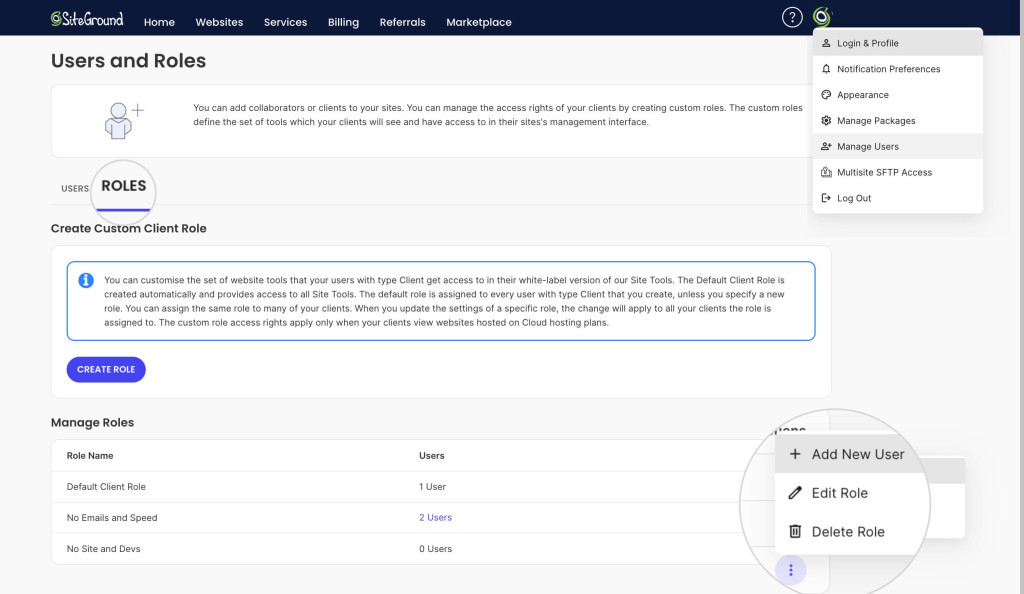Screen dimensions: 1024x594
Task: Click the lock icon beside Multisite SFTP Access
Action: pyautogui.click(x=826, y=172)
